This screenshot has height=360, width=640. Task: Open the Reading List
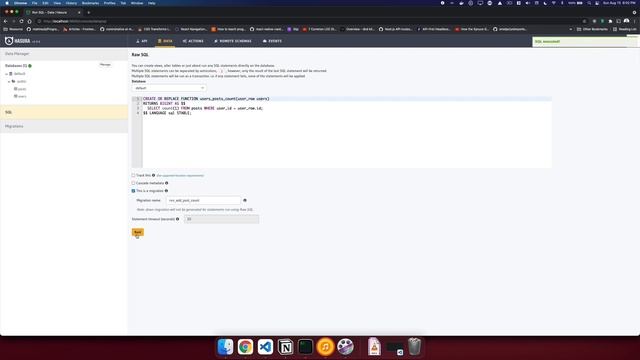pos(624,29)
